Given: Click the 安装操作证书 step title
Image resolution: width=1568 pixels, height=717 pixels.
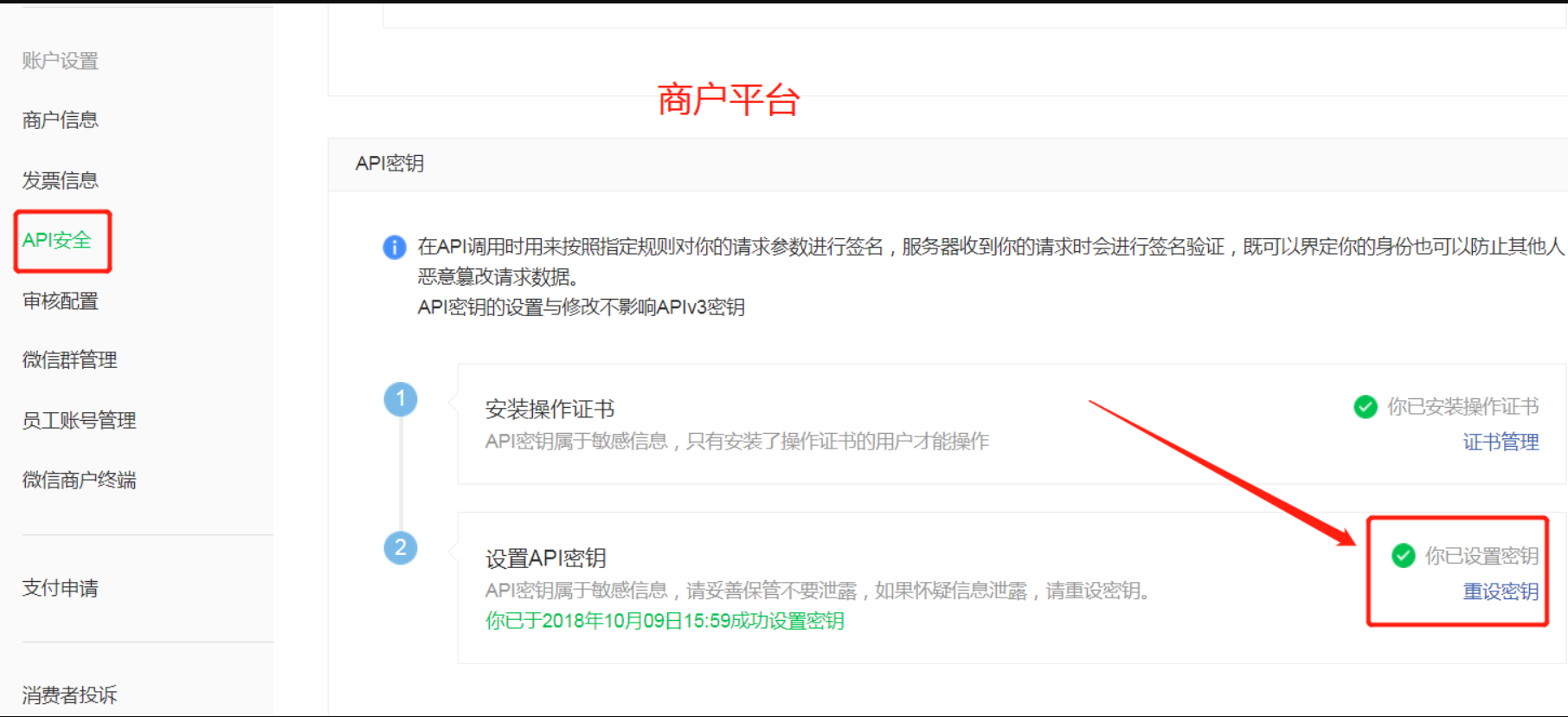Looking at the screenshot, I should [550, 409].
